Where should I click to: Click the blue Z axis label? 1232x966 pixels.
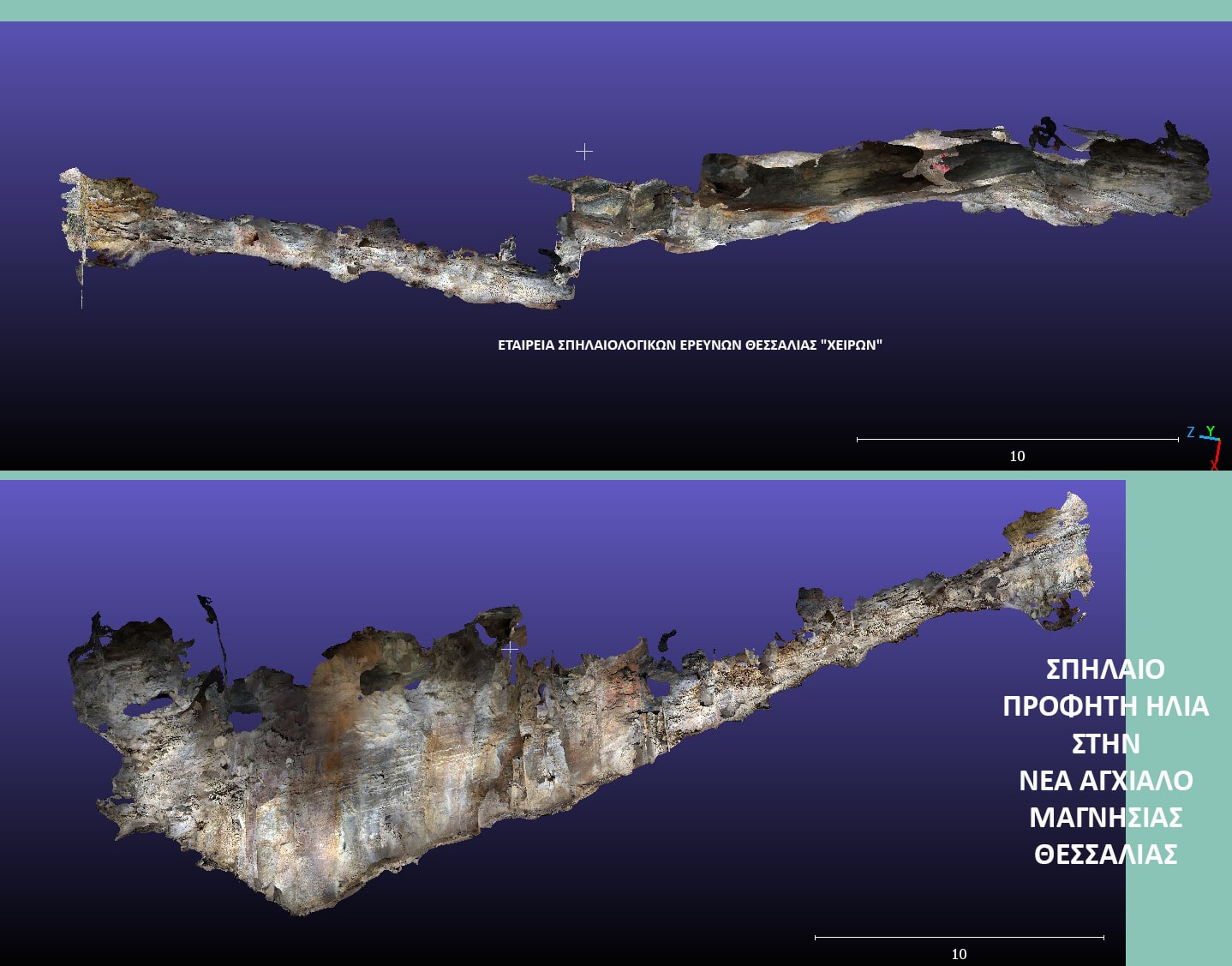coord(1191,432)
